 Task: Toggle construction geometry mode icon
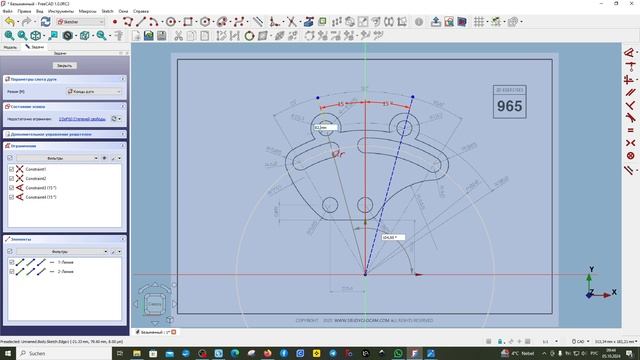coord(258,22)
